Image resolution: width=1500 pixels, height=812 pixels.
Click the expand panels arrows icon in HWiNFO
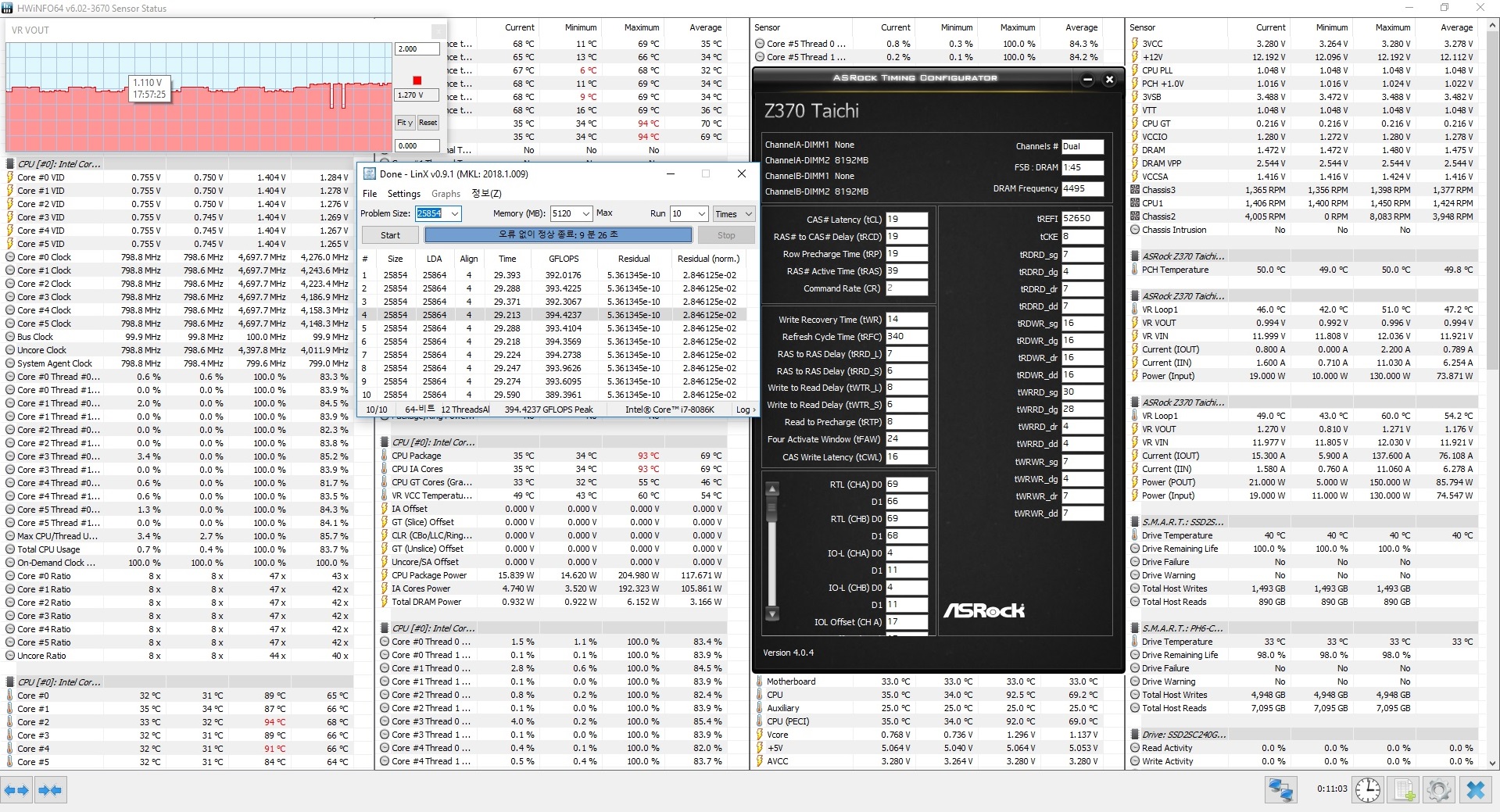(x=16, y=790)
